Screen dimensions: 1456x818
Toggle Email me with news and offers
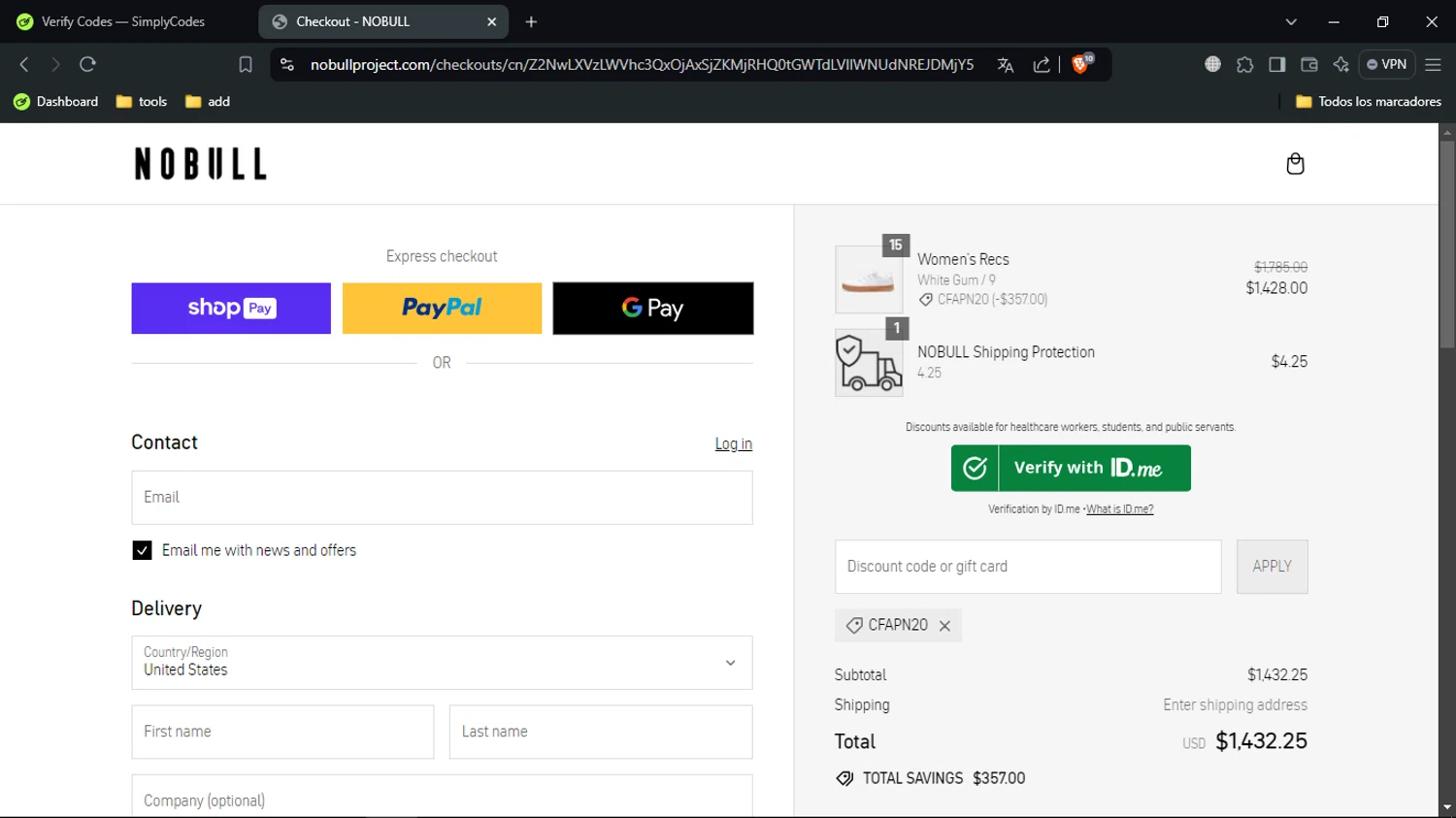point(142,550)
